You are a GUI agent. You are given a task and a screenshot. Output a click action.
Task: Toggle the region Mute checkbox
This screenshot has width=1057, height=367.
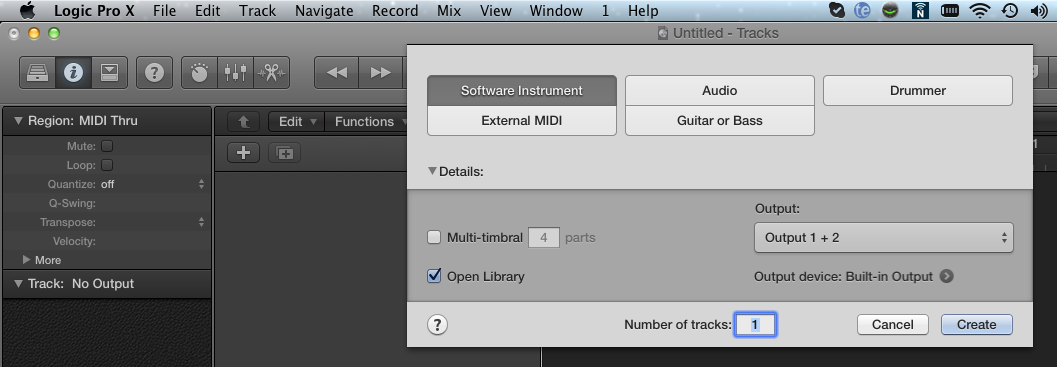[107, 146]
